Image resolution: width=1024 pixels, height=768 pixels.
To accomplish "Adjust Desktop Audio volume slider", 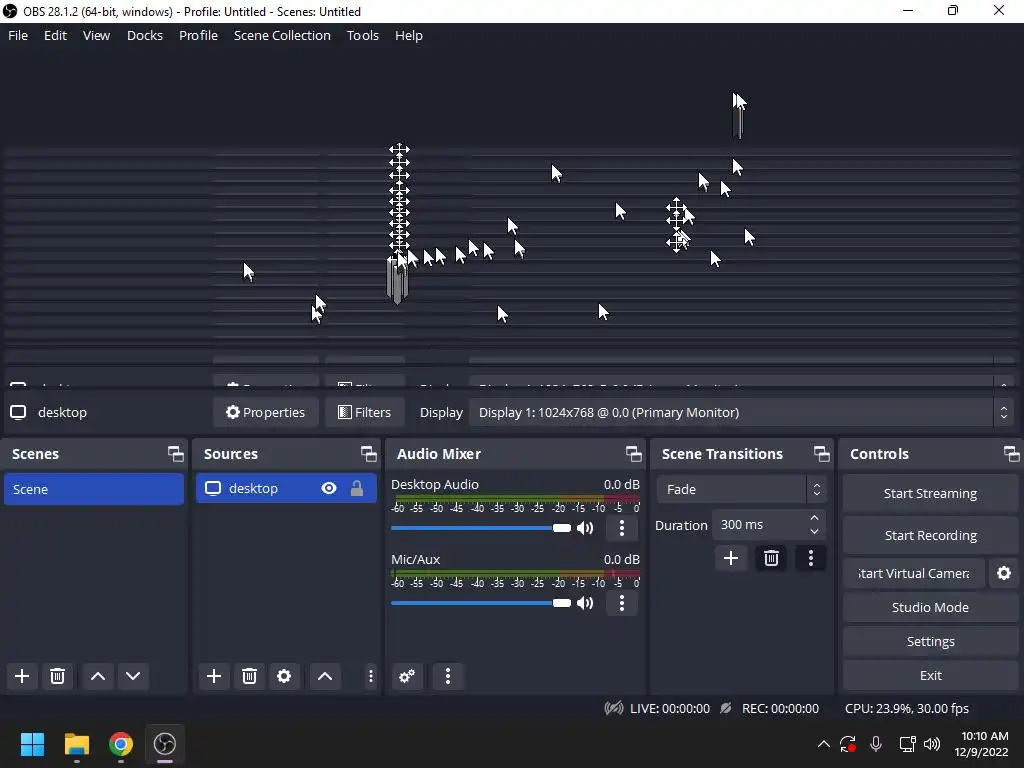I will [x=481, y=528].
